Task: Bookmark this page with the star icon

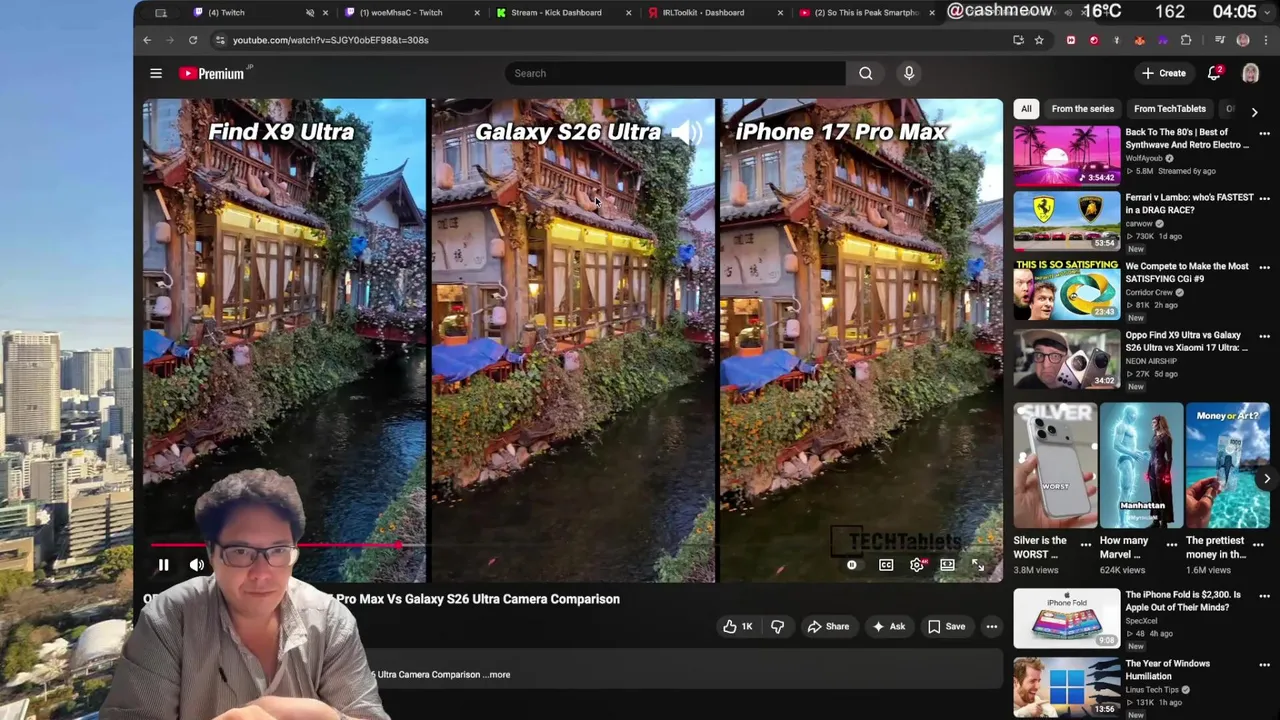Action: [1039, 40]
